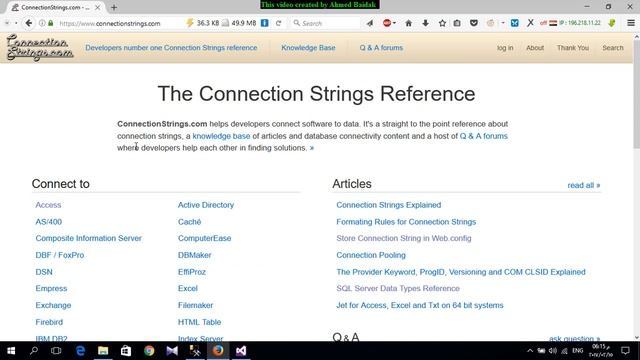This screenshot has height=360, width=640.
Task: Save page to Pocket icon
Action: tap(474, 23)
